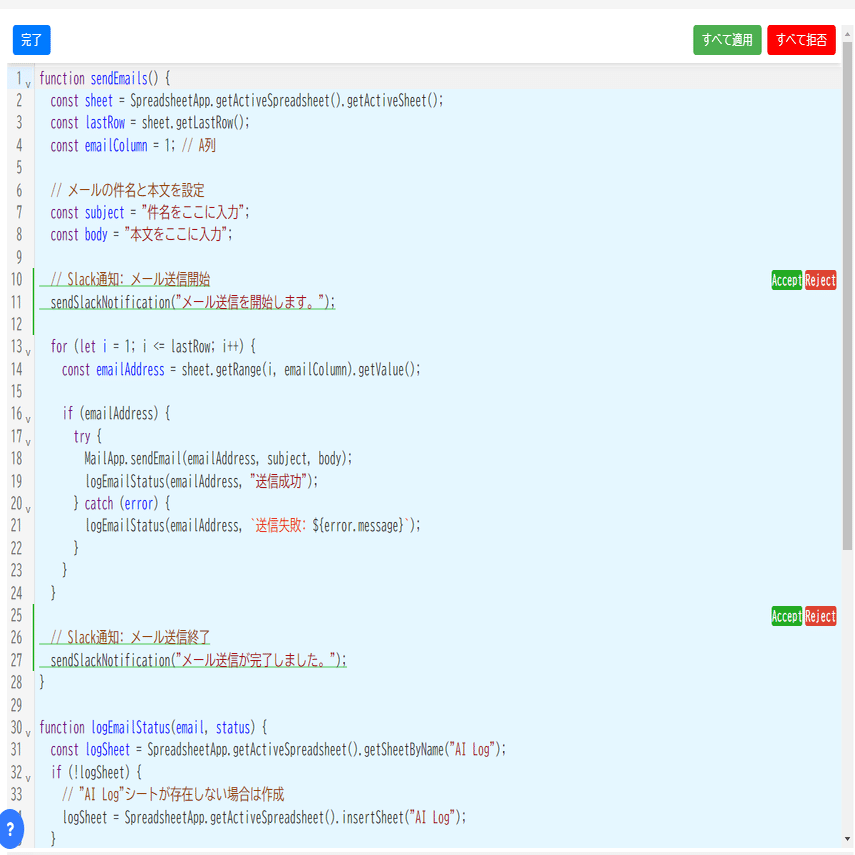Click line number 28 in the gutter
The height and width of the screenshot is (855, 855).
click(x=16, y=683)
